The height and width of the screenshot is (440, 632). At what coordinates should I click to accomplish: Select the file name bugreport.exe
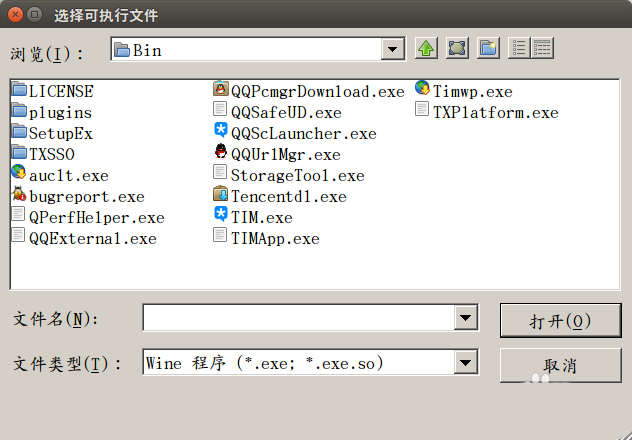[x=87, y=197]
